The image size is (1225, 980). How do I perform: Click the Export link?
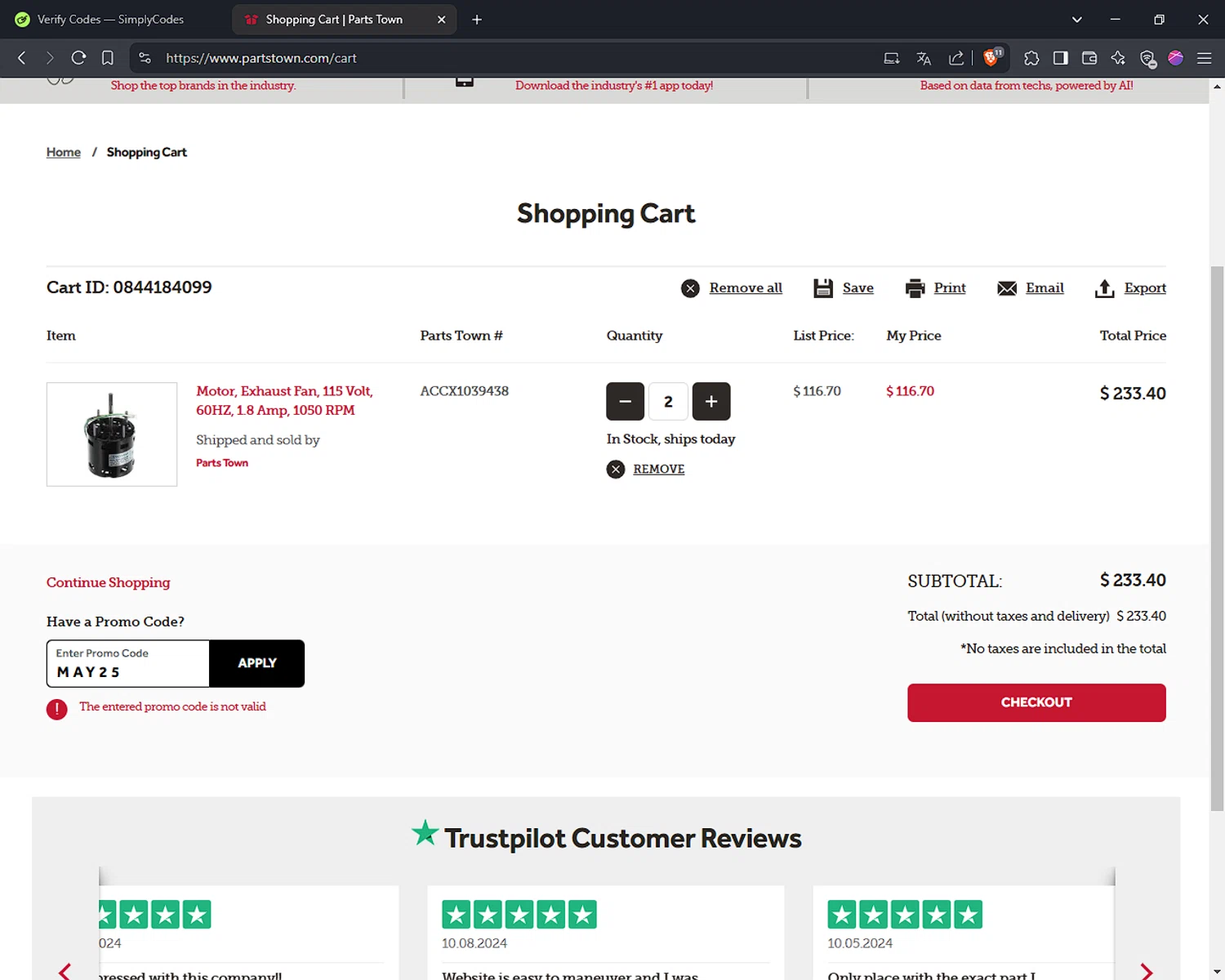[1145, 288]
